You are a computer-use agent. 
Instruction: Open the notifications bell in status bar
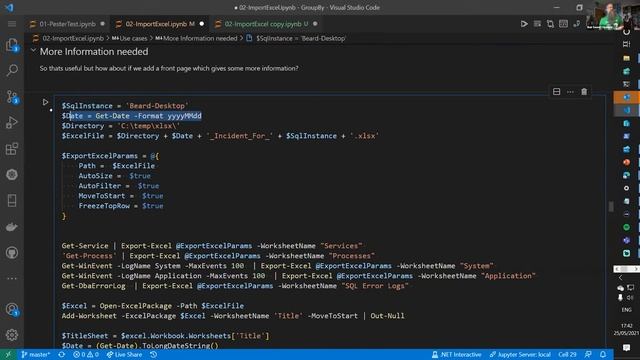pyautogui.click(x=603, y=354)
